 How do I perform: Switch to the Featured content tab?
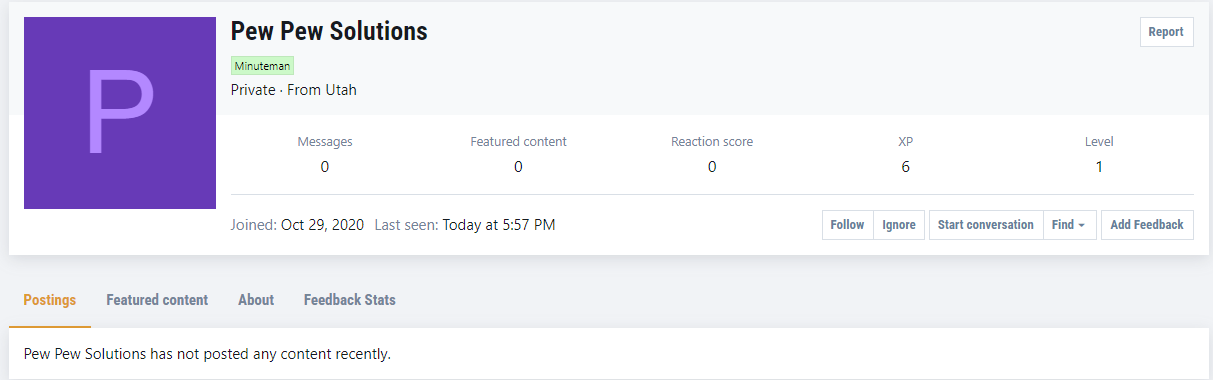click(157, 300)
